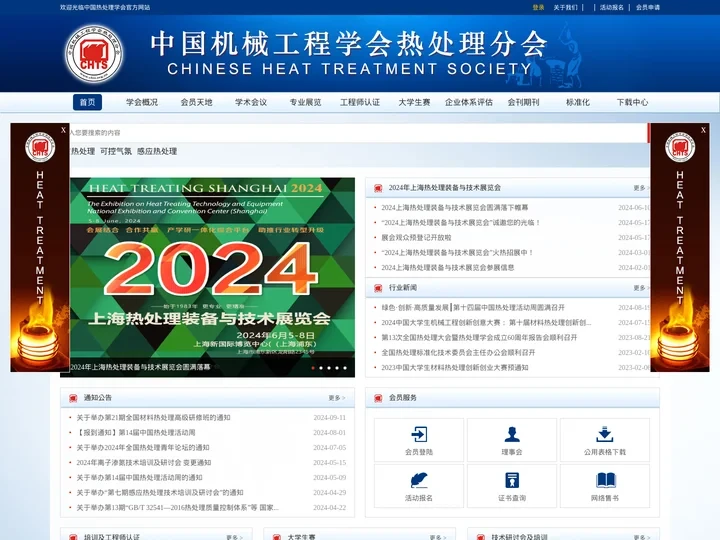
Task: Expand 更多 in 培训及工程师认证 section
Action: coord(234,537)
